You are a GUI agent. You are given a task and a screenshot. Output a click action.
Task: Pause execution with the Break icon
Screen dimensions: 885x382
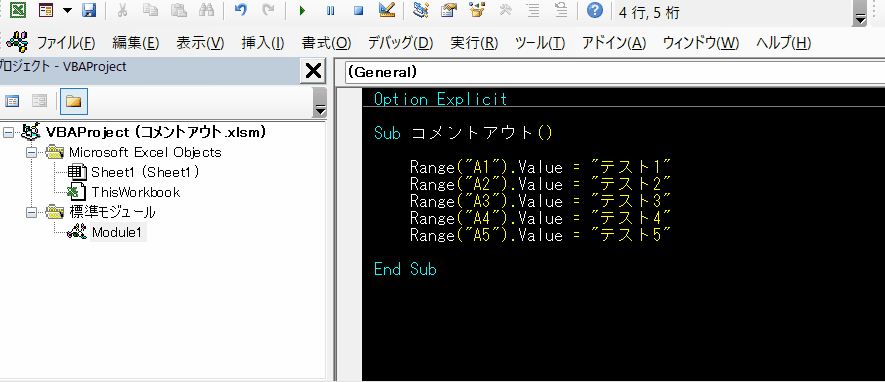pos(331,10)
